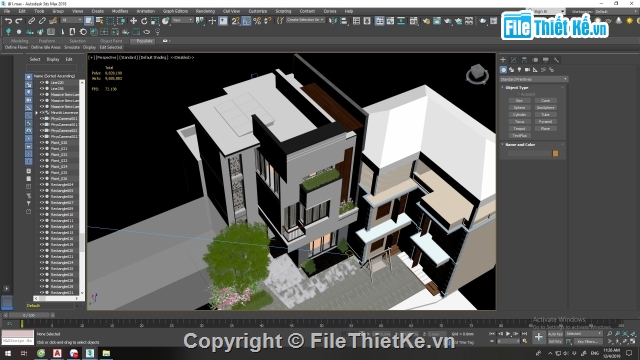Screen dimensions: 640x360
Task: Select the Helpers category in Create panel
Action: click(x=535, y=70)
